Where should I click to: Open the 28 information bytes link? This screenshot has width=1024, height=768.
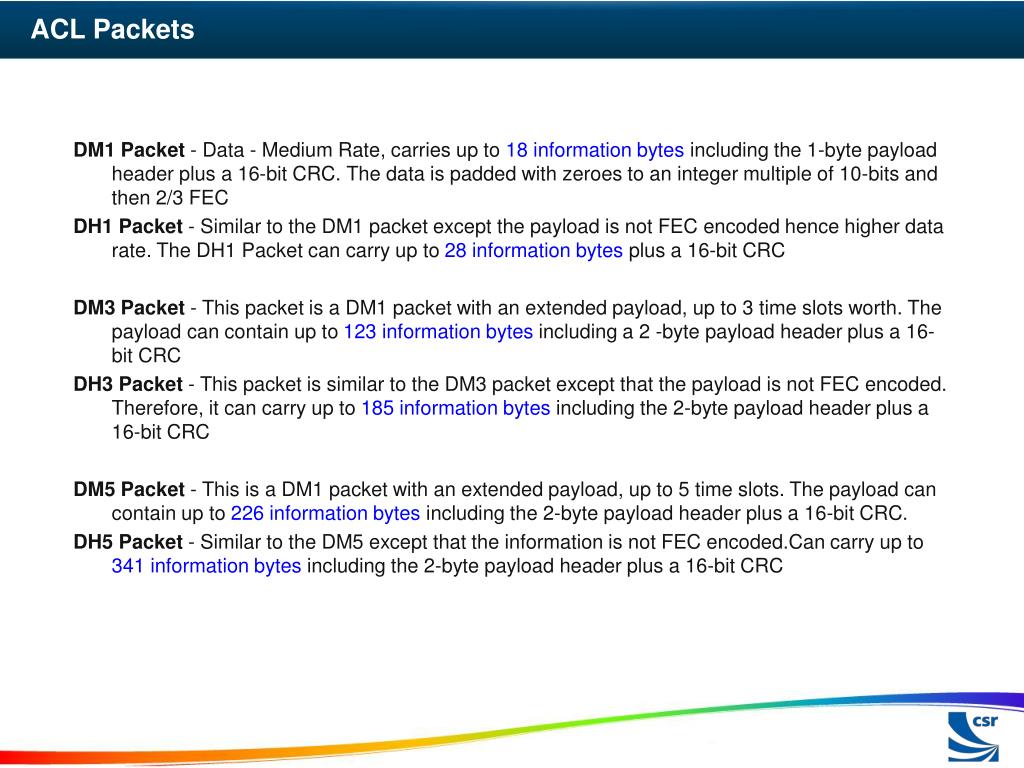[x=534, y=251]
